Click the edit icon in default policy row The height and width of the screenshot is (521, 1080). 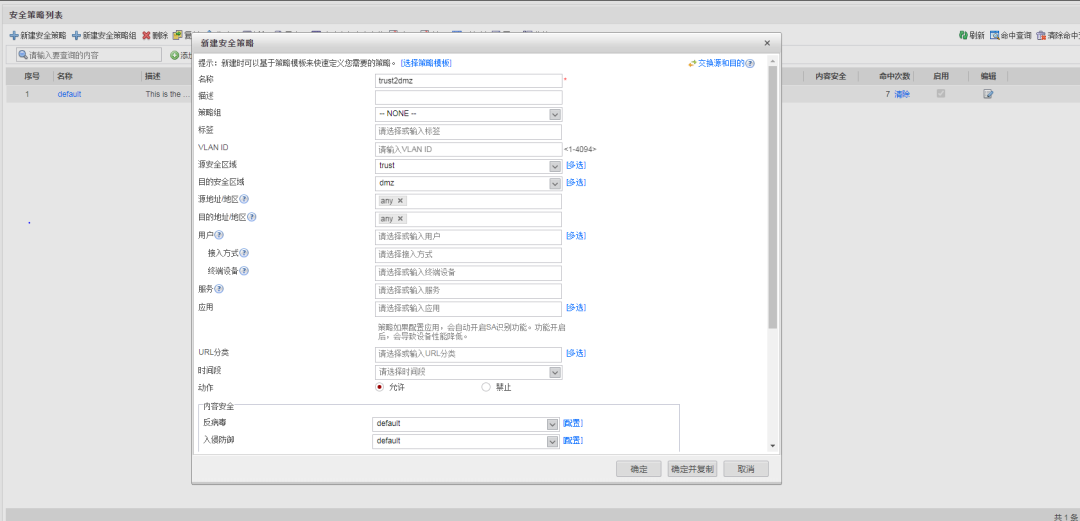pyautogui.click(x=988, y=94)
